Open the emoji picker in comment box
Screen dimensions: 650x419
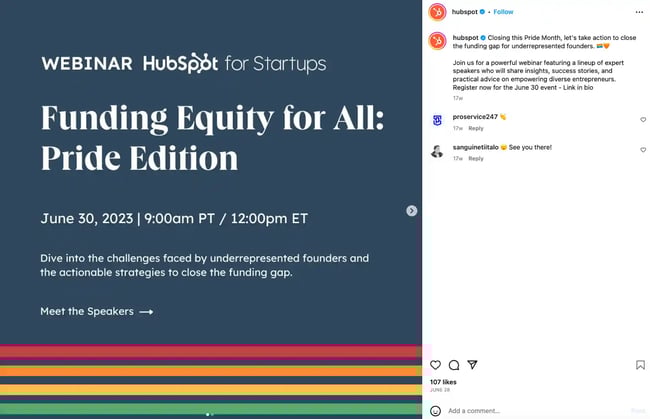[x=436, y=410]
